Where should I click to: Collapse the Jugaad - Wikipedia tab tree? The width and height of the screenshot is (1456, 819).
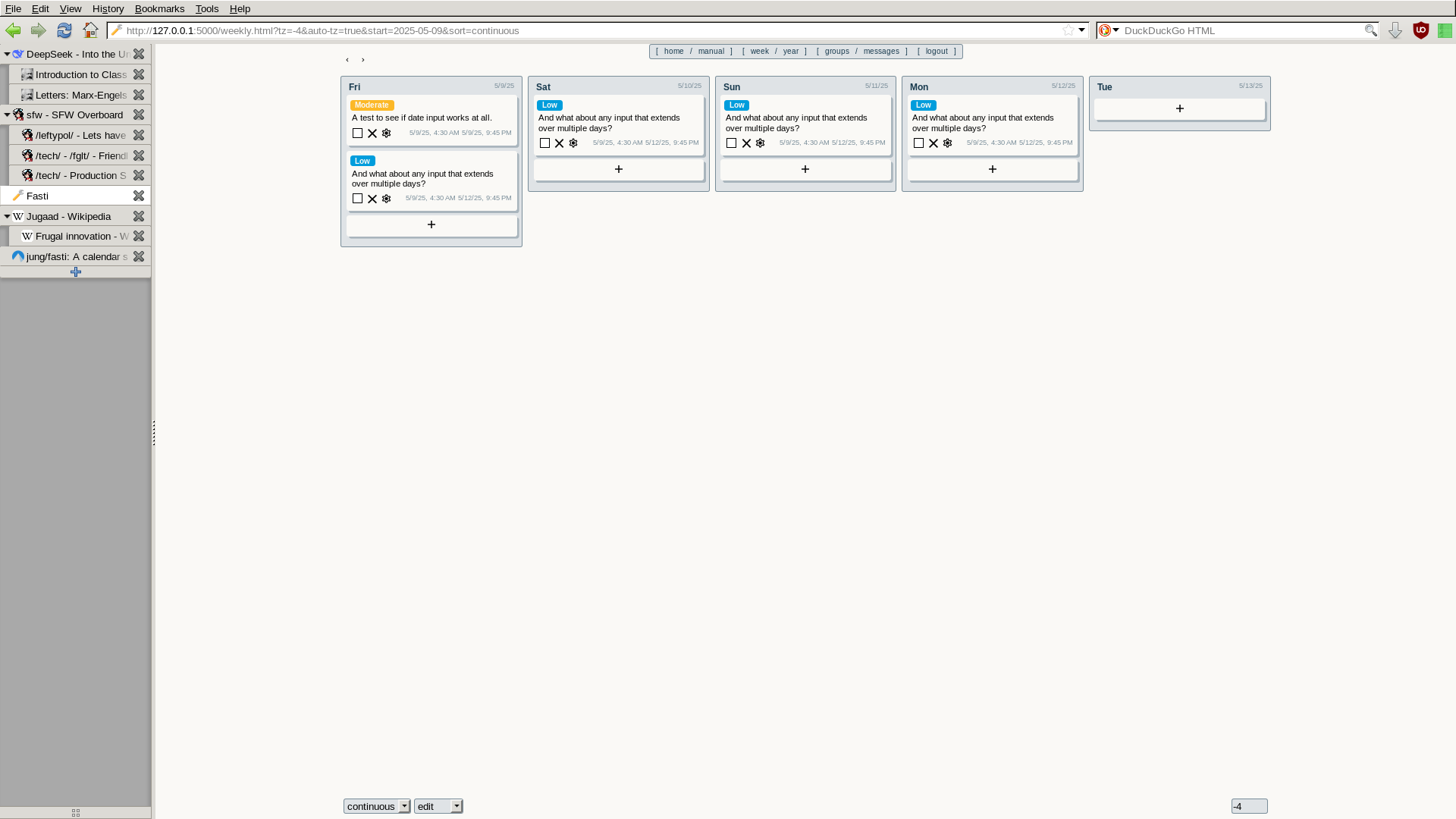click(7, 217)
